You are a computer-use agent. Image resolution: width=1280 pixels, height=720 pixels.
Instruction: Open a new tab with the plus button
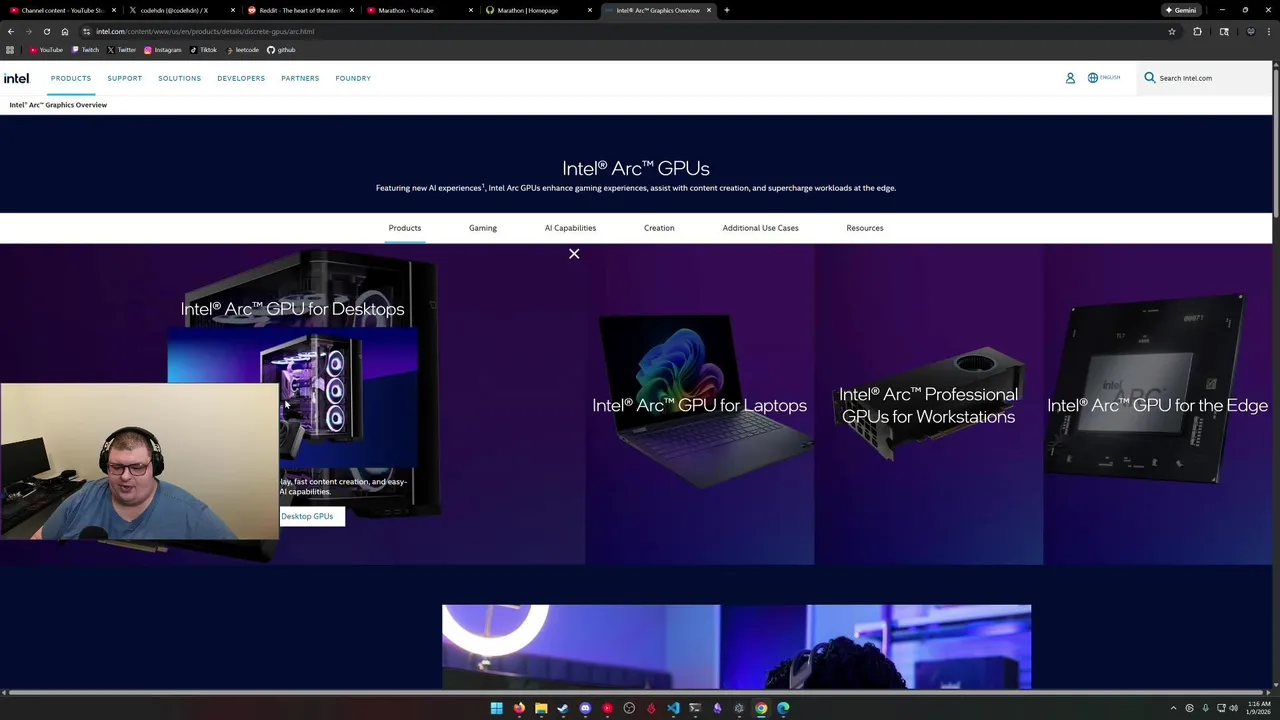[727, 10]
